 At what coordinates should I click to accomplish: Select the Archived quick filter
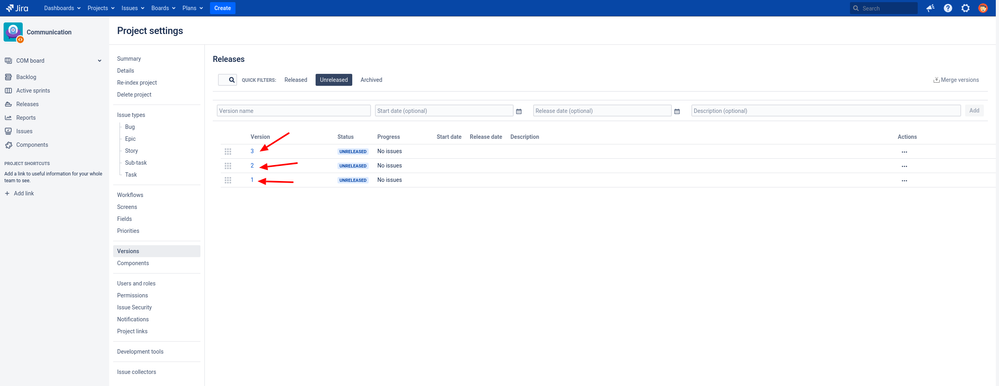tap(371, 80)
